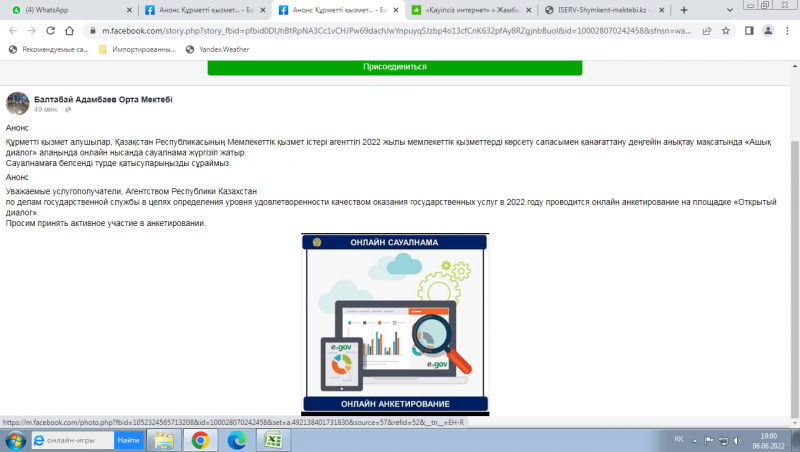Open File Explorer folder on taskbar

(x=164, y=440)
